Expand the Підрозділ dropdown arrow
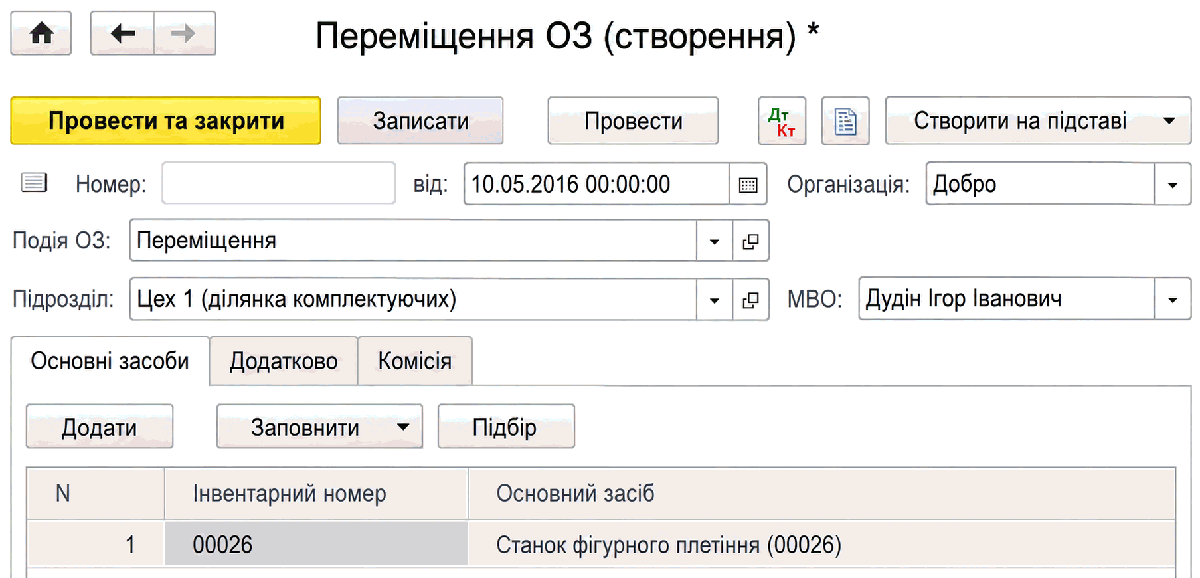Screen dimensions: 1200x578 (x=715, y=299)
